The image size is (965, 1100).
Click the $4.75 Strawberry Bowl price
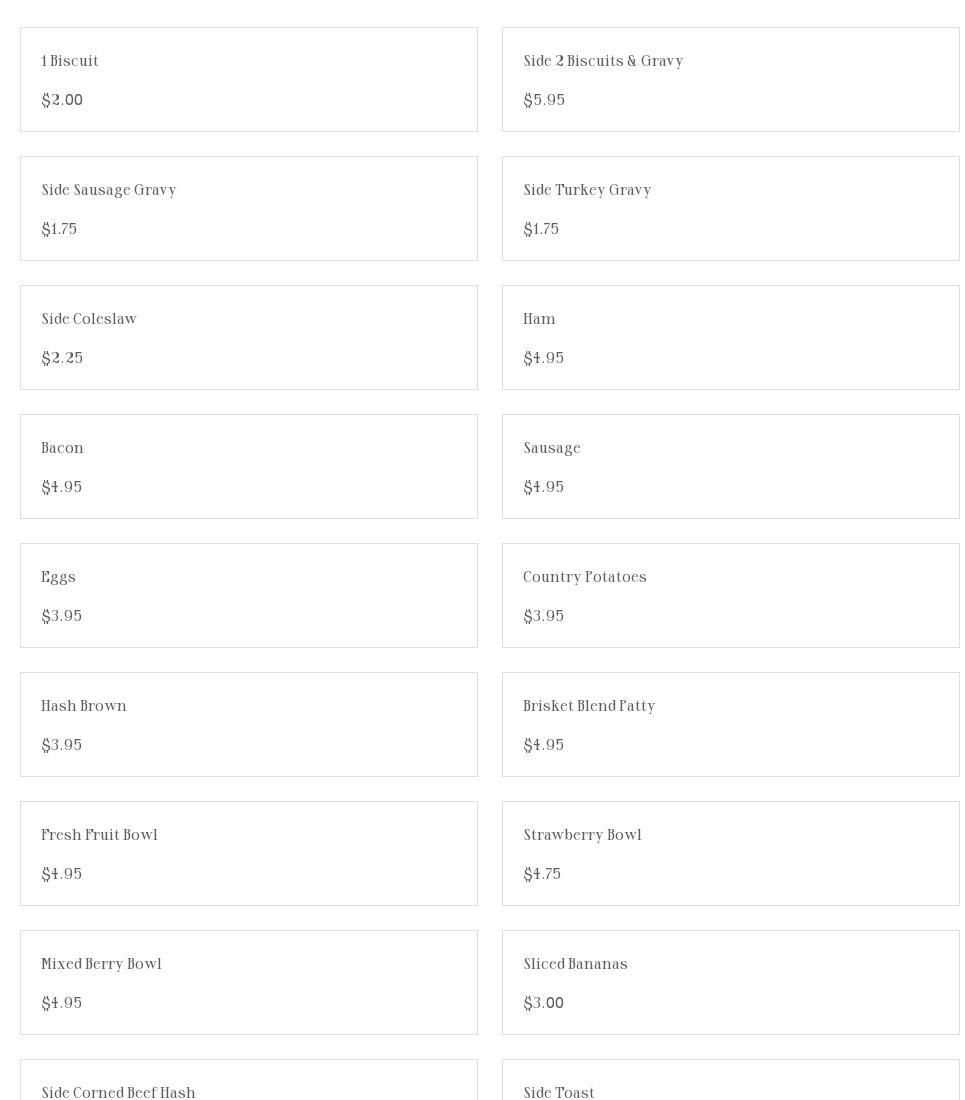[x=542, y=874]
